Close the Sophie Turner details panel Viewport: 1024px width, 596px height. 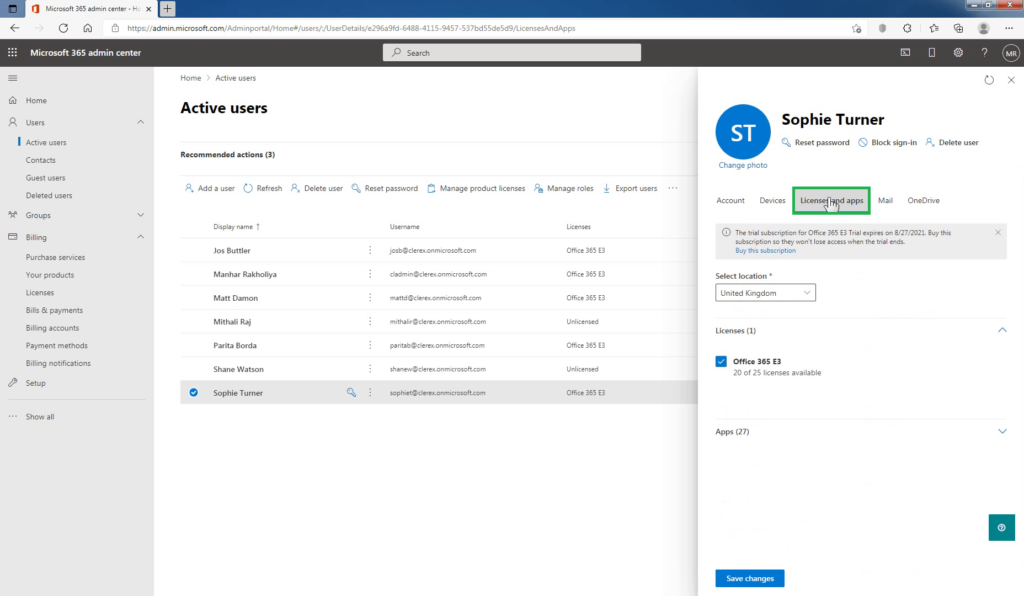(1011, 80)
